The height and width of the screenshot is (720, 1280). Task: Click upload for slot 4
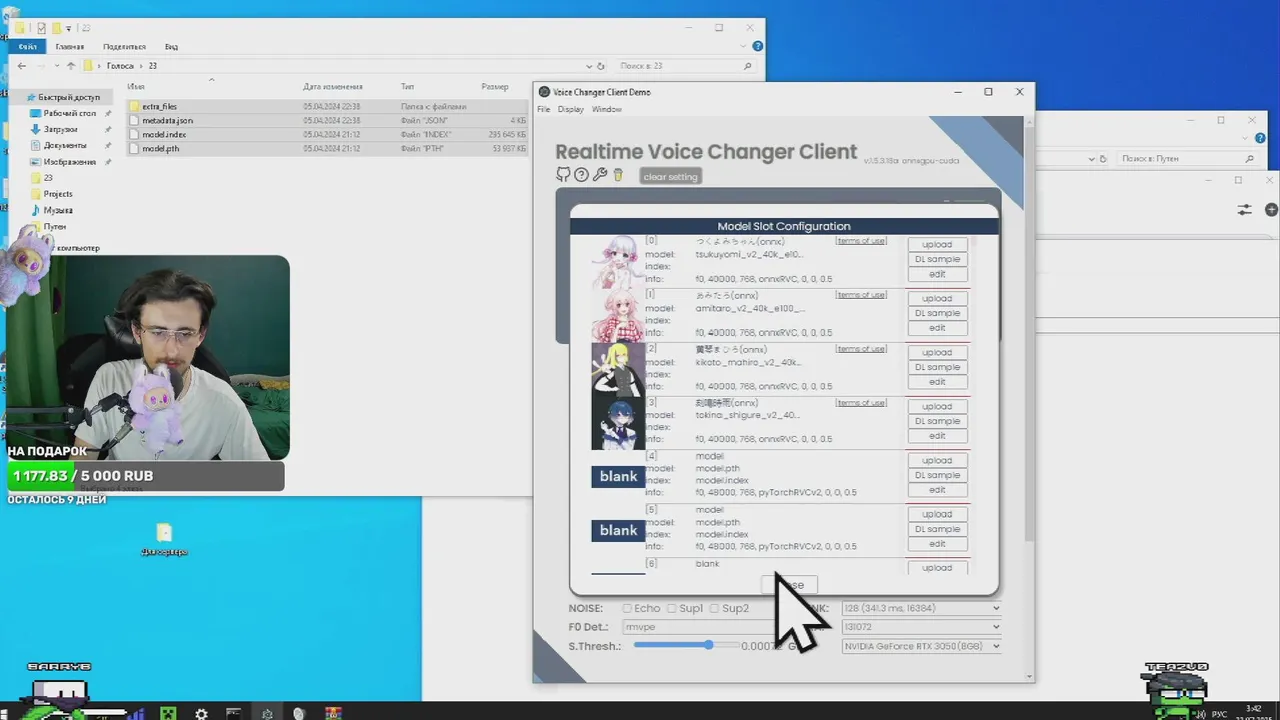pyautogui.click(x=937, y=460)
